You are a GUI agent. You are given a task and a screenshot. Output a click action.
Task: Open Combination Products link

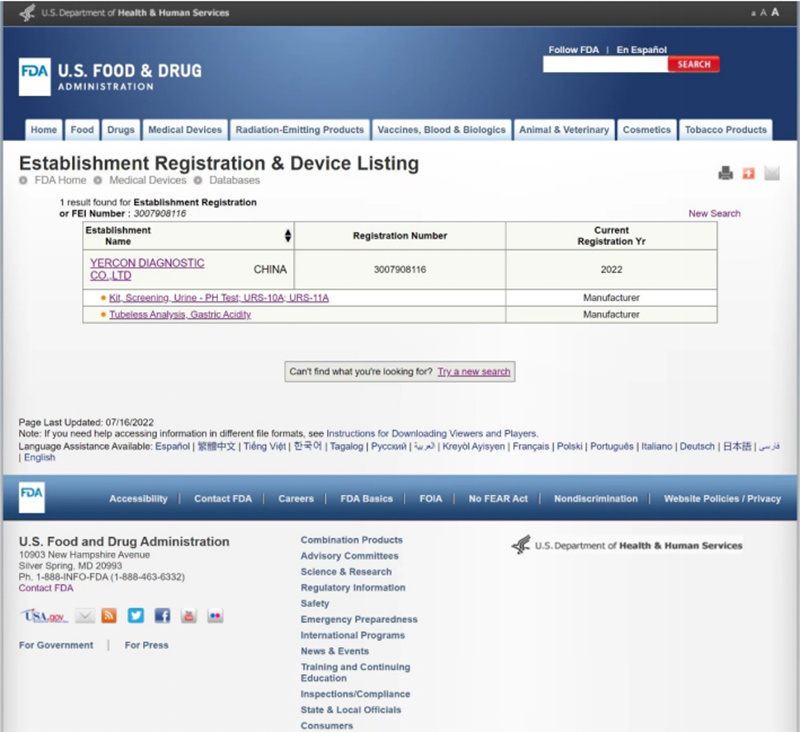pos(352,540)
